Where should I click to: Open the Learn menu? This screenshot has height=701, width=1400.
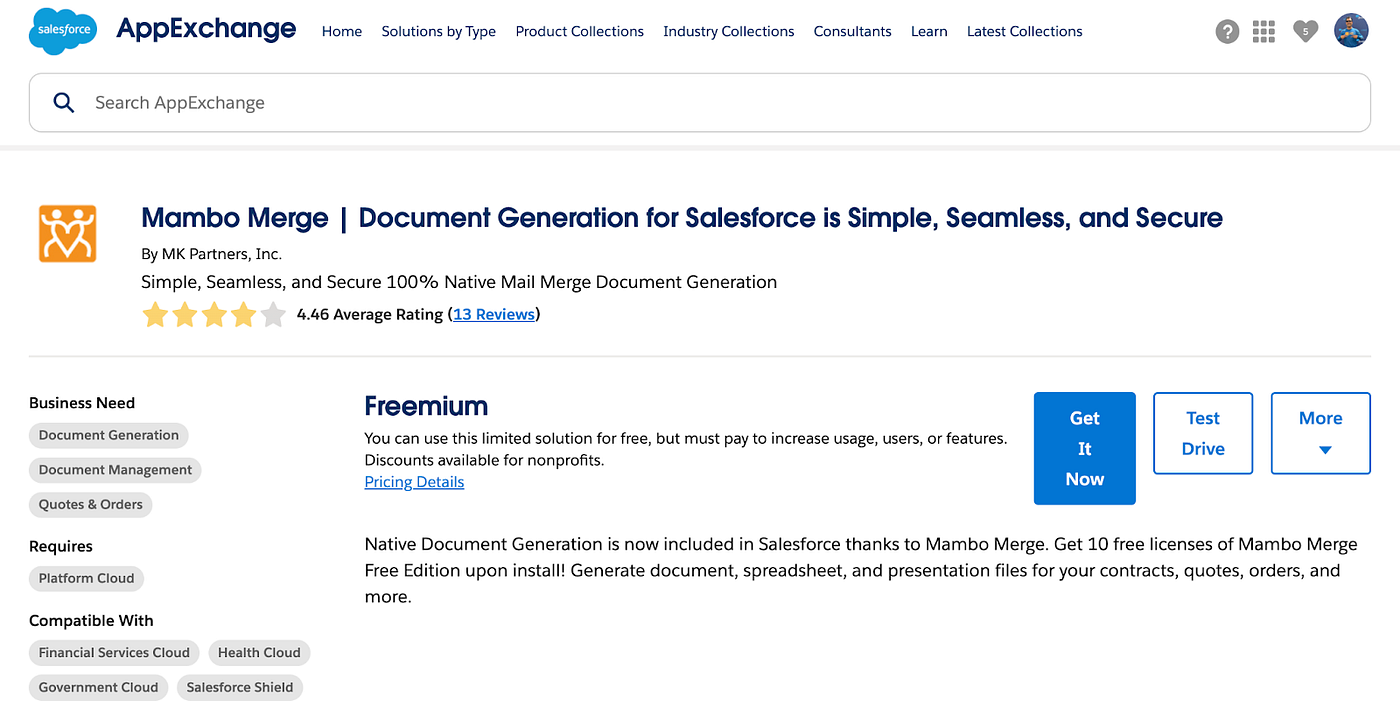coord(929,31)
